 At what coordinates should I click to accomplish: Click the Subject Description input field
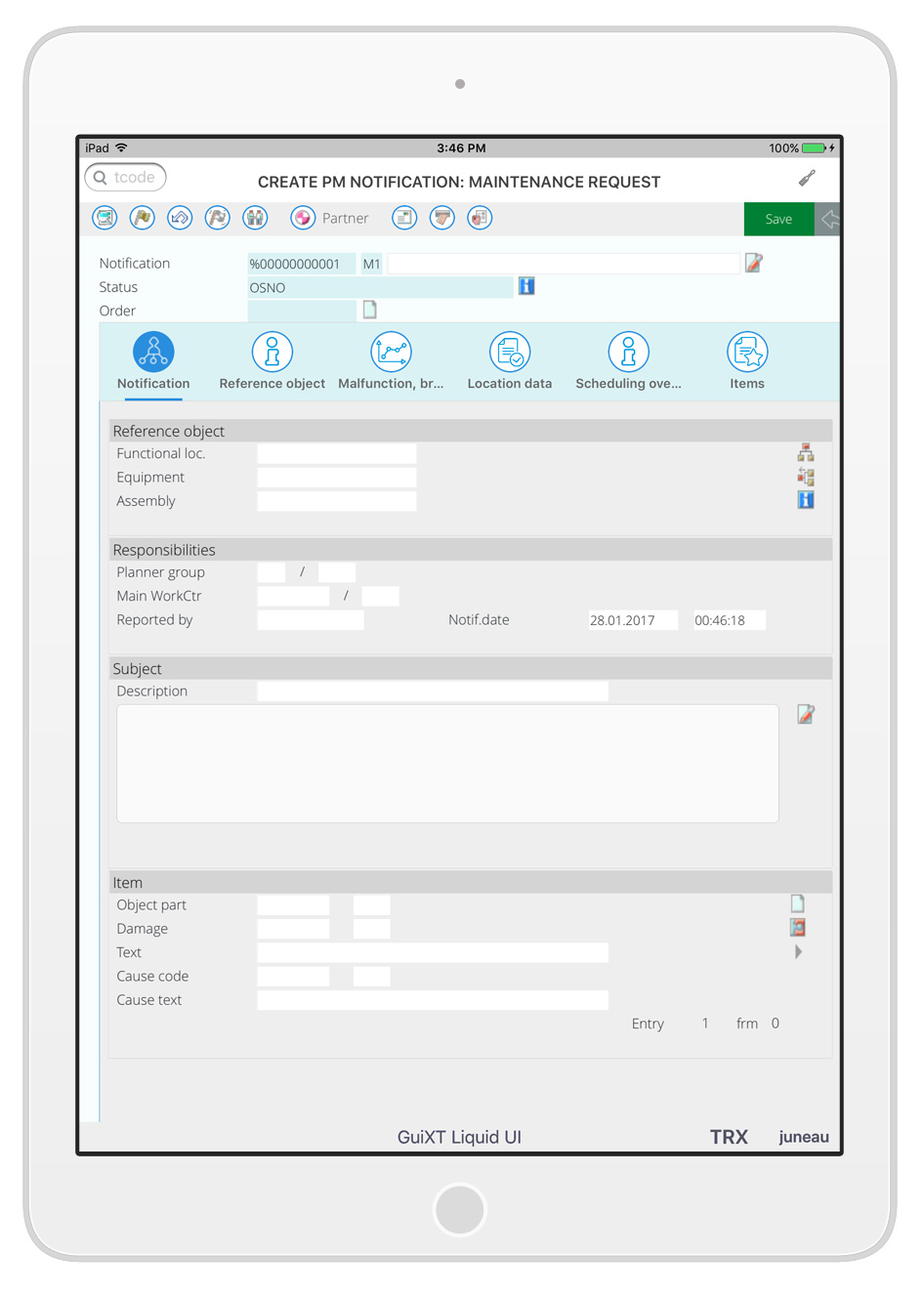(433, 691)
